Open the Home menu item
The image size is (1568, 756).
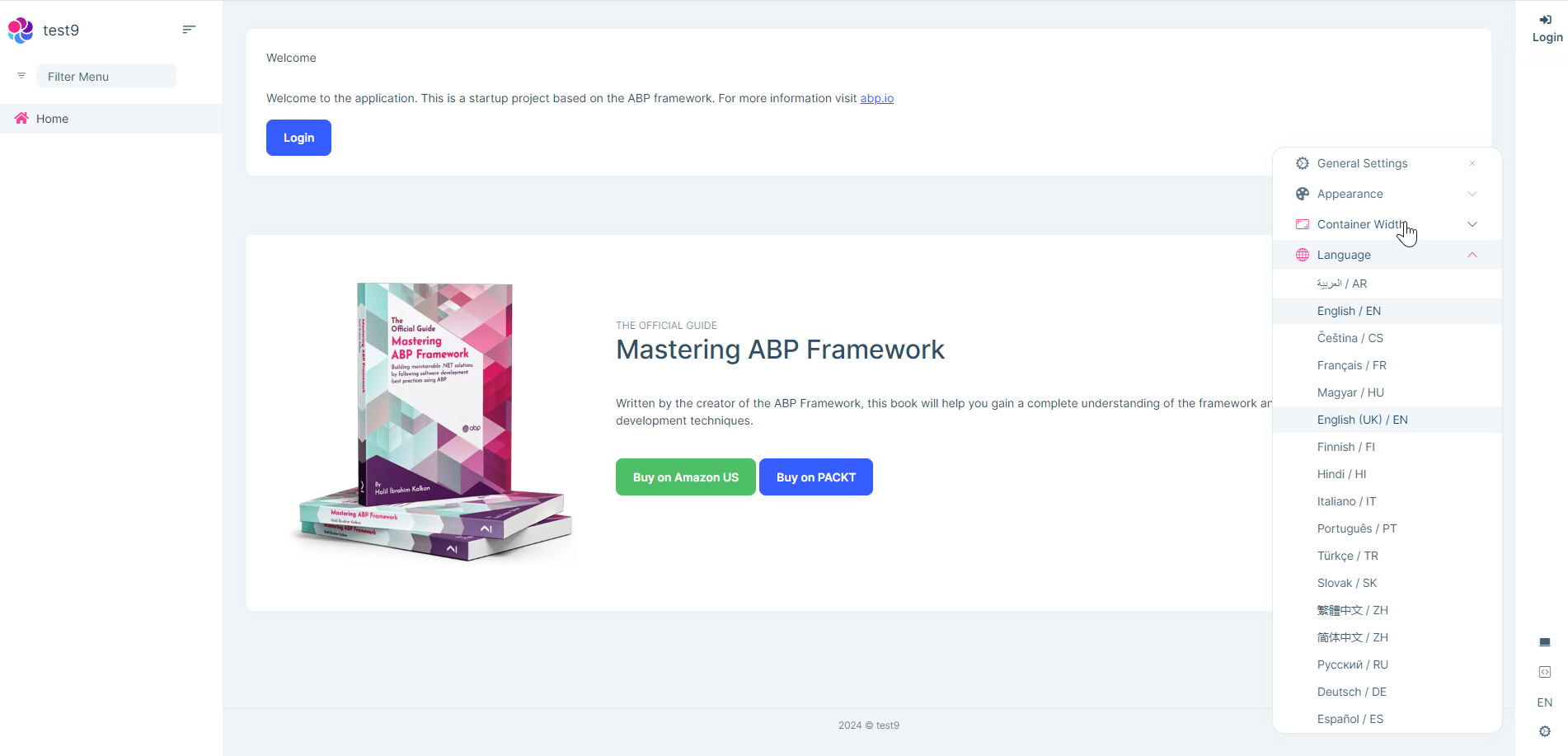click(x=111, y=119)
